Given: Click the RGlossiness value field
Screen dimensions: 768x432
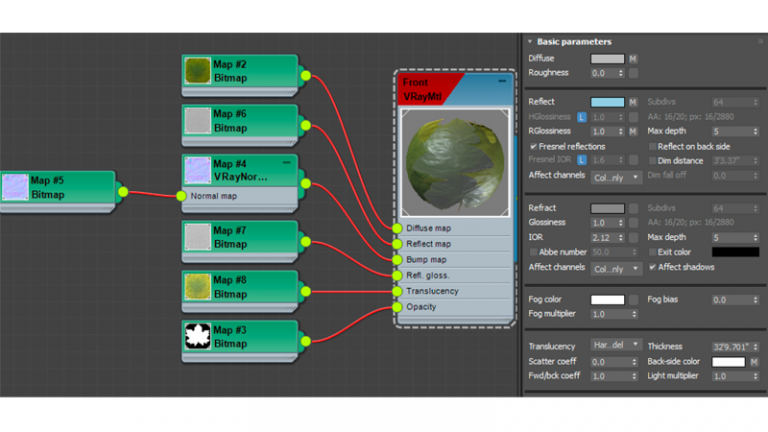Looking at the screenshot, I should [604, 131].
